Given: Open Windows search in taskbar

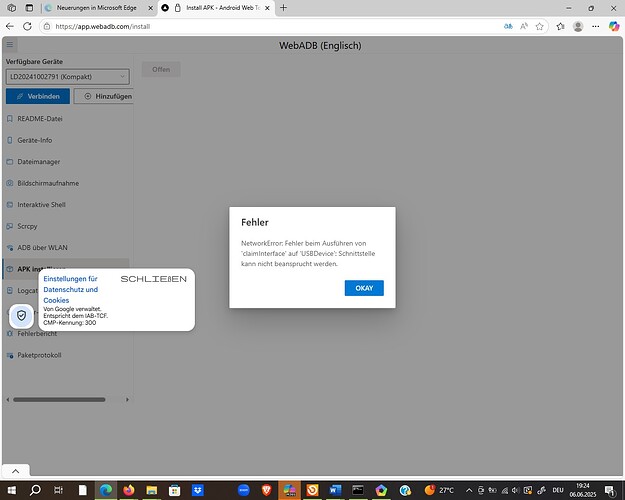Looking at the screenshot, I should [35, 490].
